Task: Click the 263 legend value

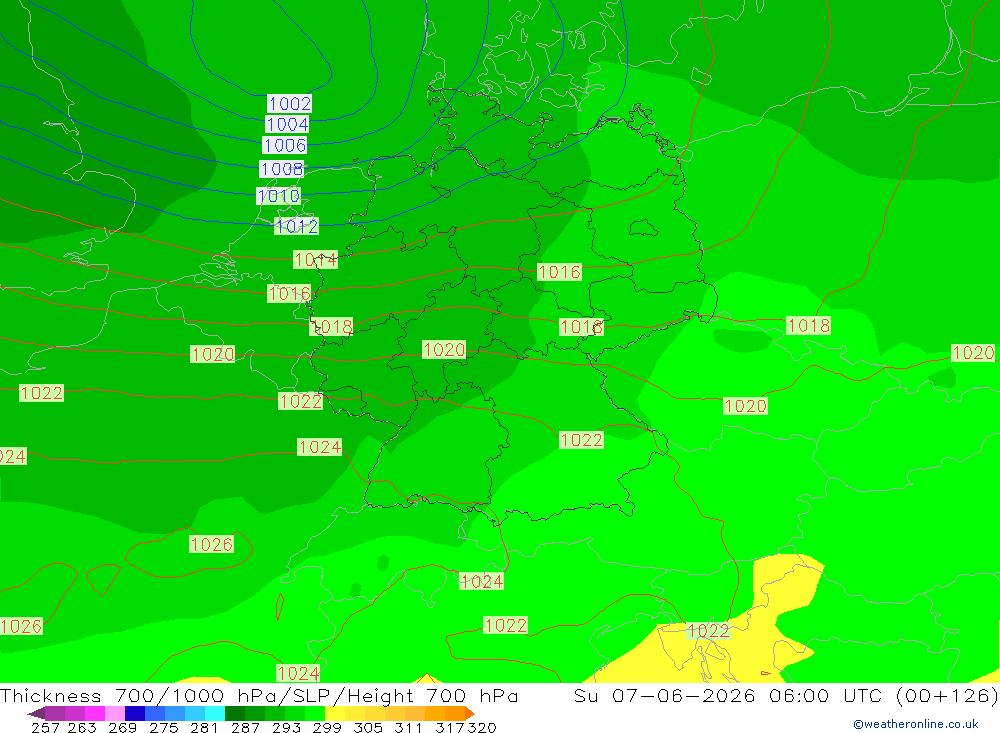Action: tap(82, 727)
